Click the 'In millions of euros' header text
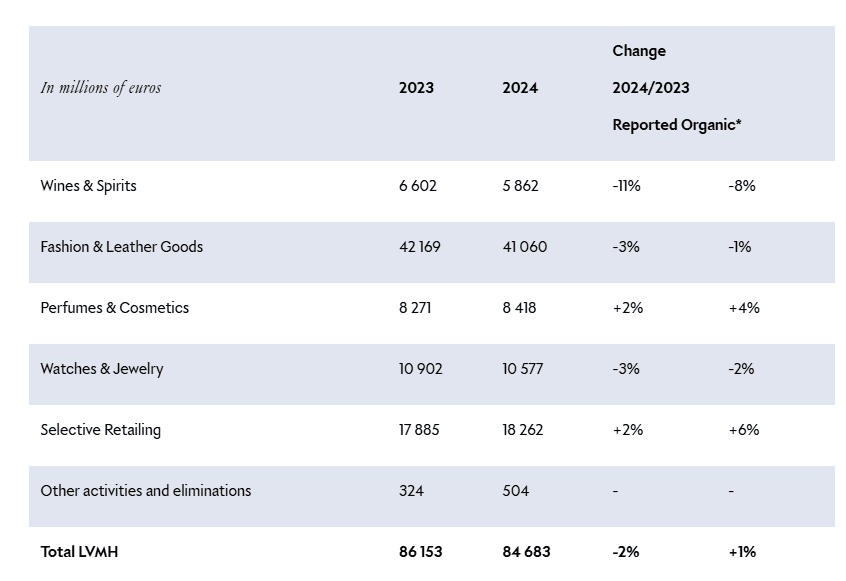 [x=100, y=88]
